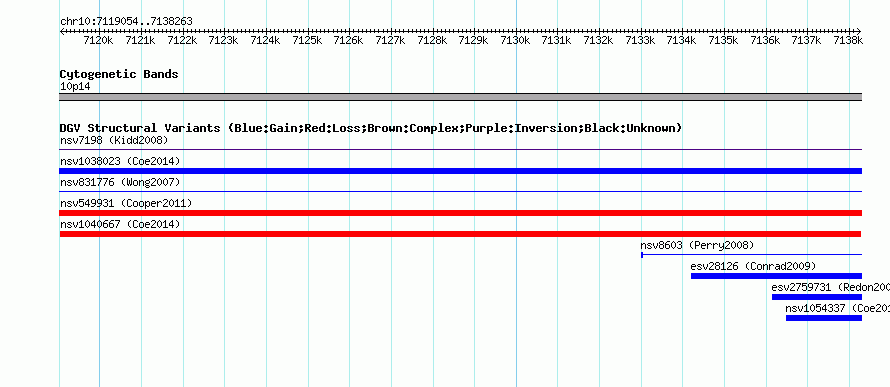890x387 pixels.
Task: Click the 7120k ruler tick label
Action: tap(98, 40)
